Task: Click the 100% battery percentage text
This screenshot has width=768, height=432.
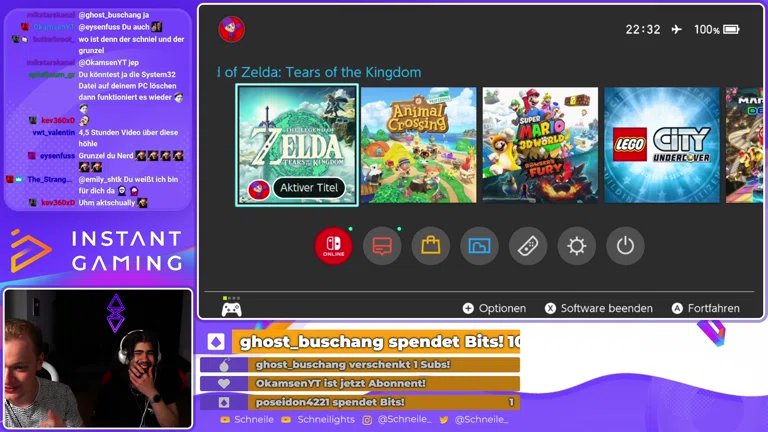Action: (706, 29)
